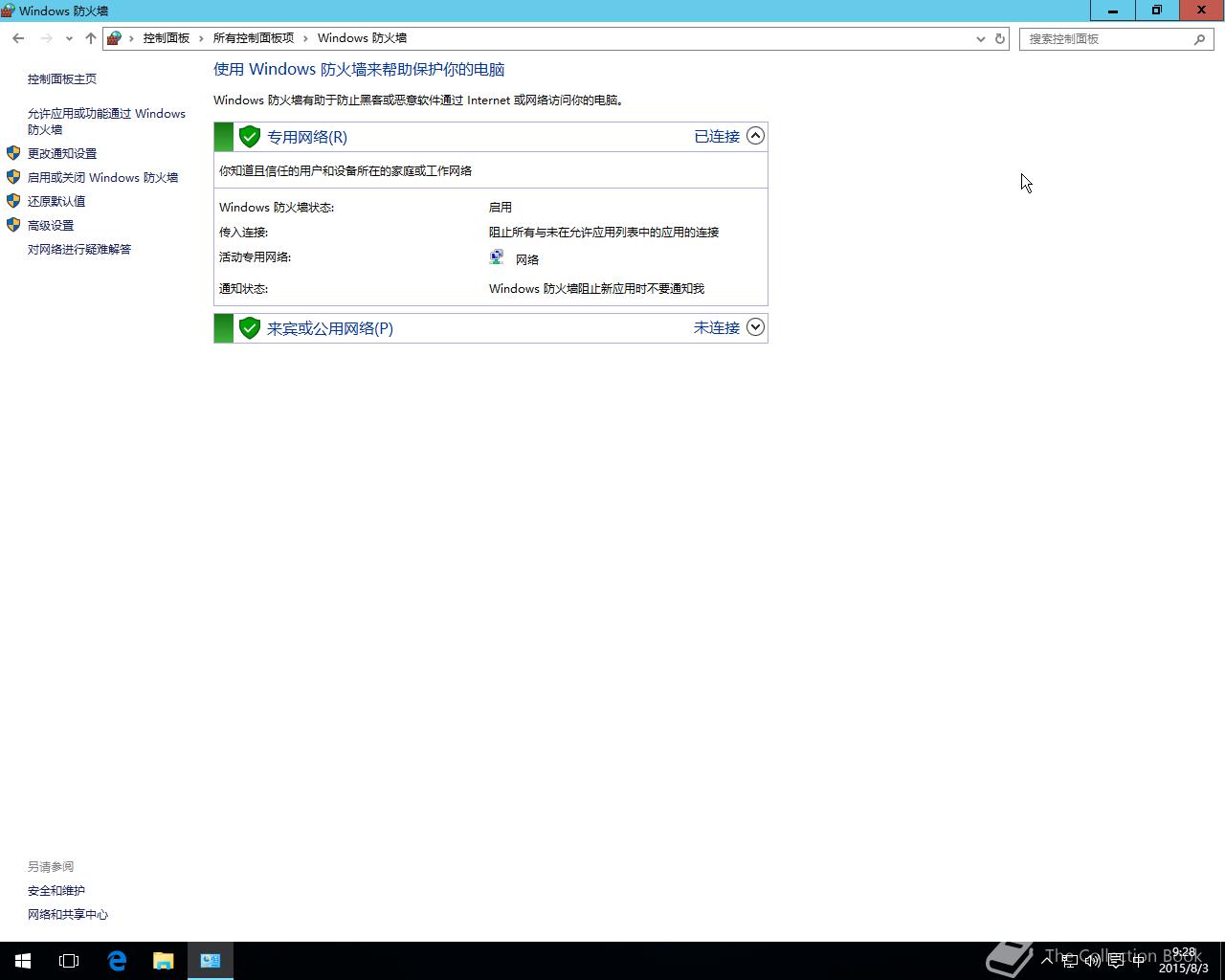This screenshot has height=980, width=1225.
Task: Click Control Panel taskbar button
Action: (211, 961)
